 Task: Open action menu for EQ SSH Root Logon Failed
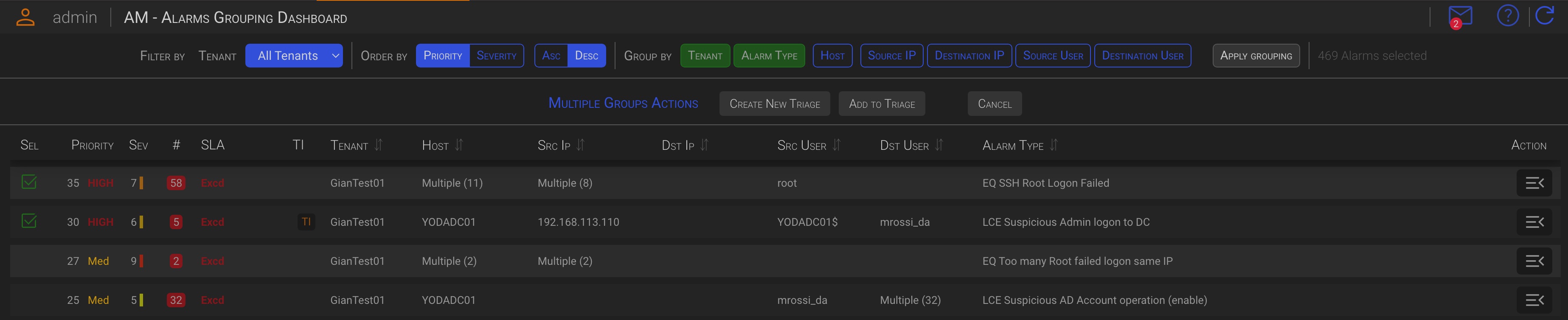coord(1533,183)
